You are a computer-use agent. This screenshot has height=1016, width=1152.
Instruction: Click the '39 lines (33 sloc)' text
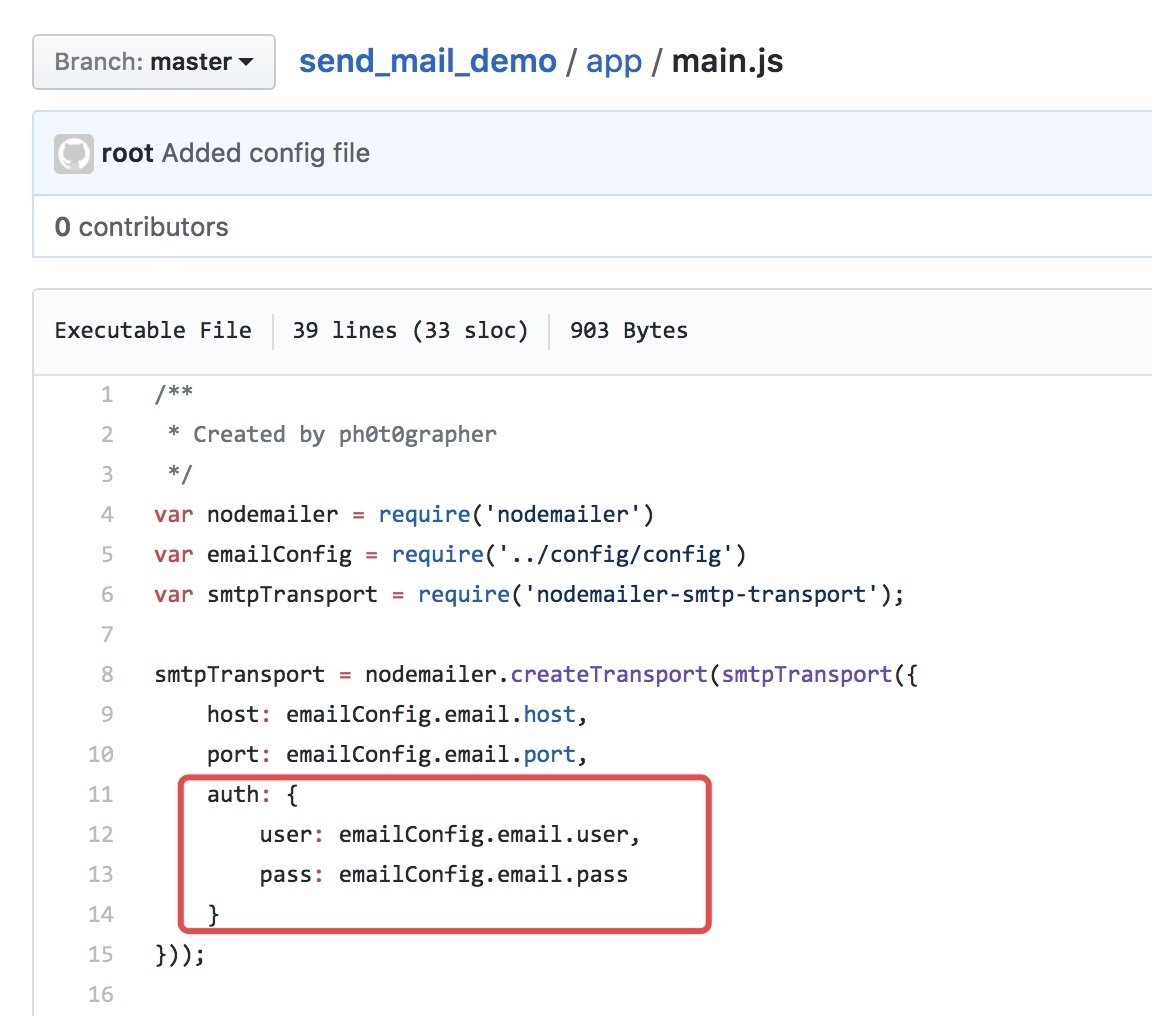[x=410, y=330]
